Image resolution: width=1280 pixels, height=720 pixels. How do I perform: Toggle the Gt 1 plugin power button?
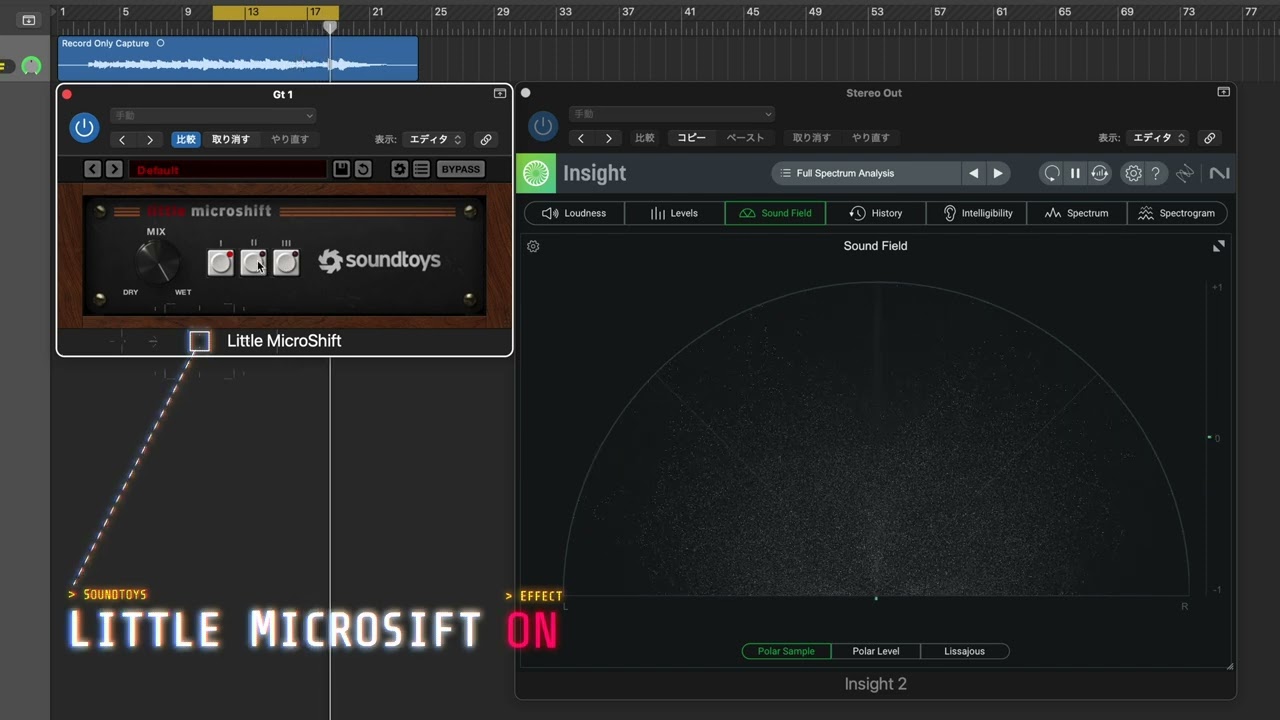(84, 127)
